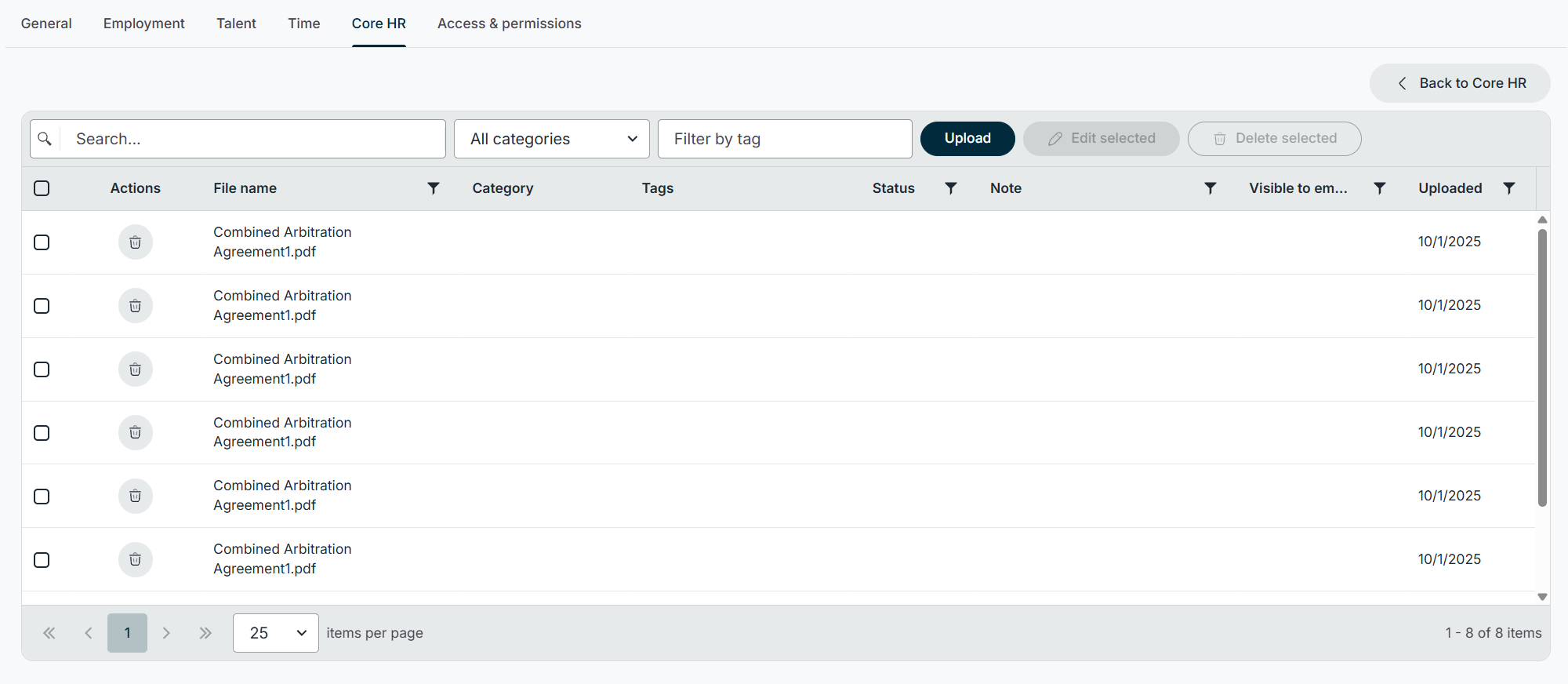
Task: Delete the first row's file via trash icon
Action: pos(136,242)
